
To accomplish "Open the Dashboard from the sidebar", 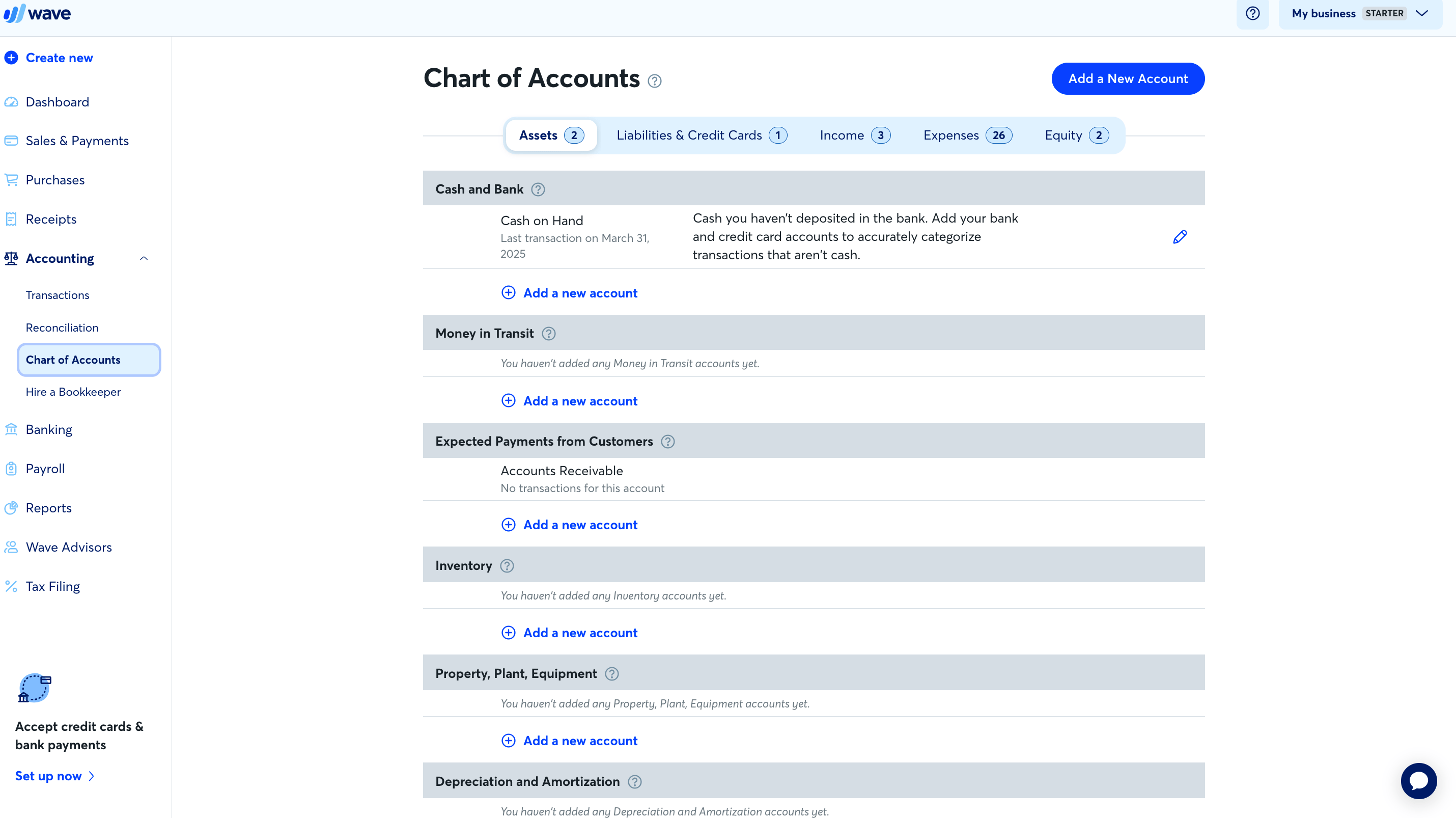I will 57,102.
